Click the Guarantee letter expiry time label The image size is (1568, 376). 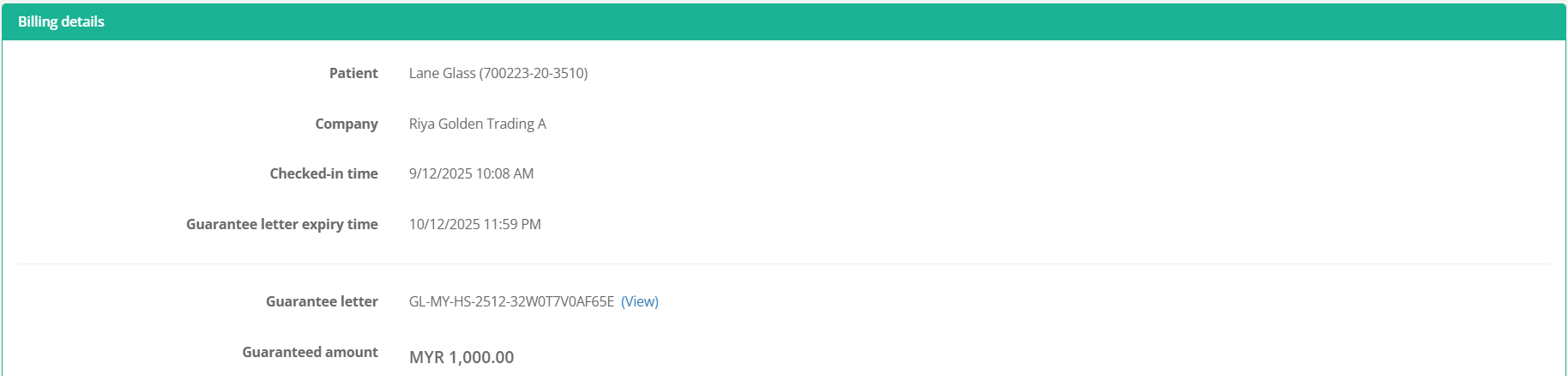(x=281, y=224)
